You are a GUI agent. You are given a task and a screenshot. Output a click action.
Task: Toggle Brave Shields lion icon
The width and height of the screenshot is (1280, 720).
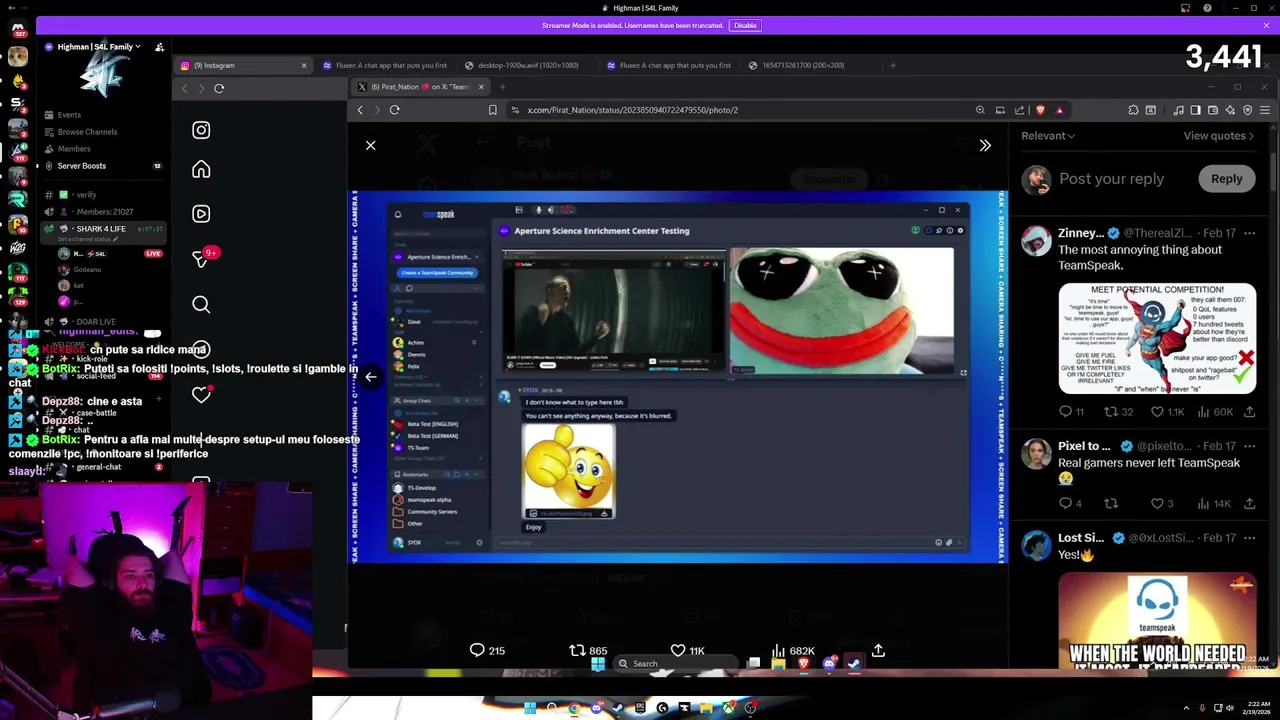click(1040, 110)
